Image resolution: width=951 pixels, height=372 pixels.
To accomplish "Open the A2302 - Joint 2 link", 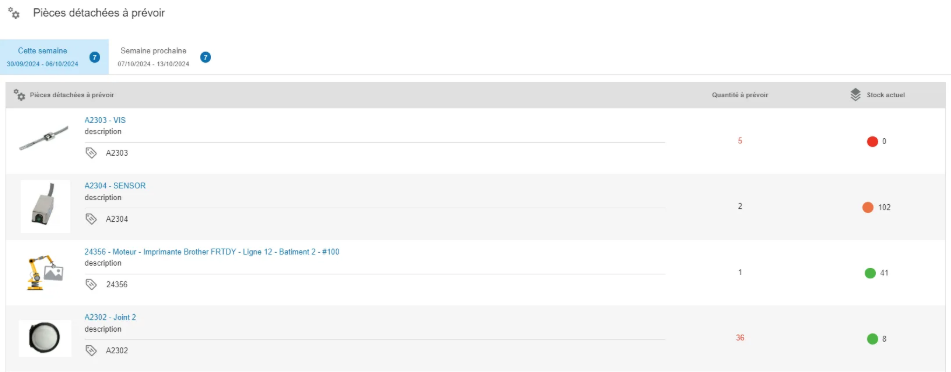I will [x=110, y=317].
